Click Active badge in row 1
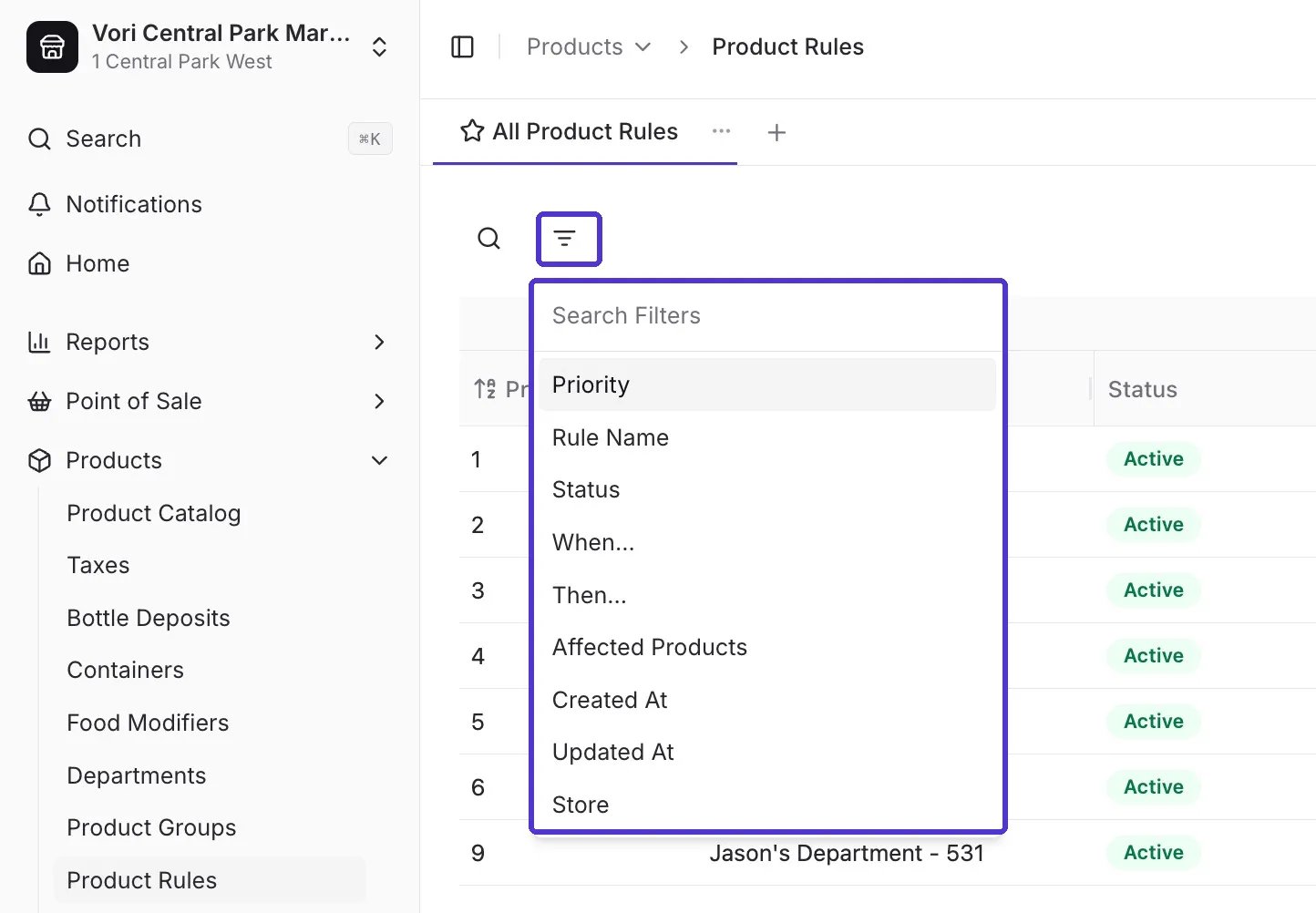Screen dimensions: 1316x913 pyautogui.click(x=1154, y=459)
